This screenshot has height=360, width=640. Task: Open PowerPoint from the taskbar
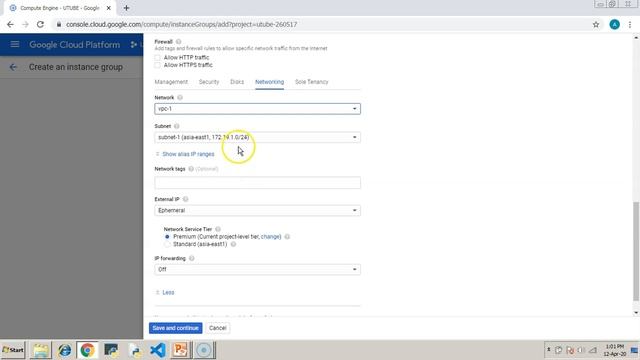click(180, 350)
